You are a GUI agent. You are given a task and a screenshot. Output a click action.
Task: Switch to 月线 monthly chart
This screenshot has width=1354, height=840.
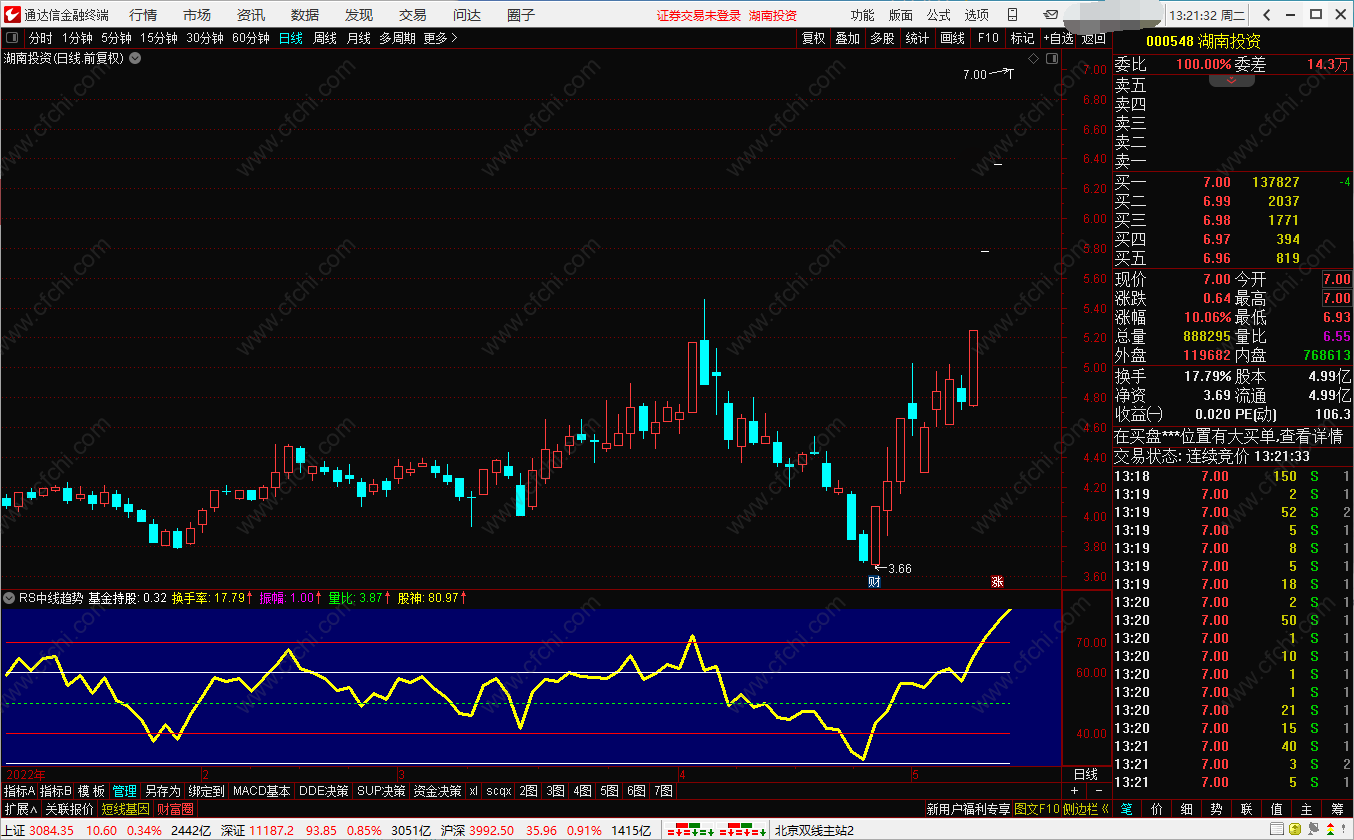point(358,38)
